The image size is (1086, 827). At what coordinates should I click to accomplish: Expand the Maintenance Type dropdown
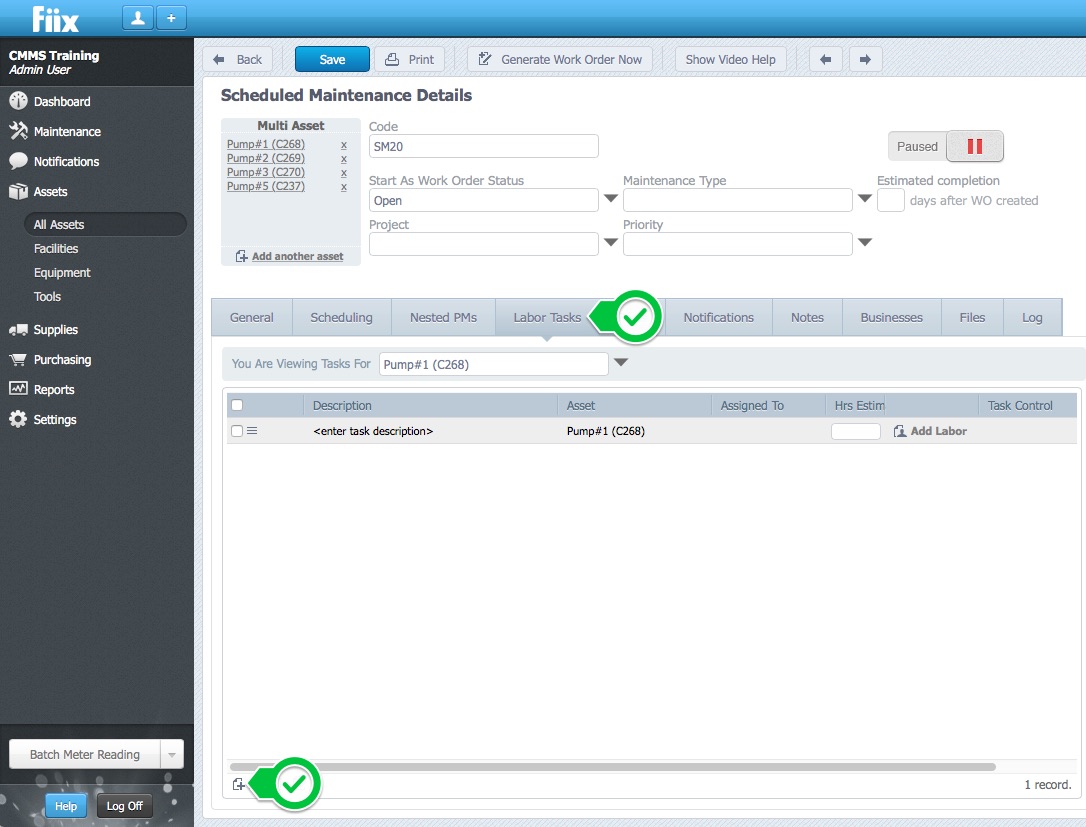(x=864, y=199)
